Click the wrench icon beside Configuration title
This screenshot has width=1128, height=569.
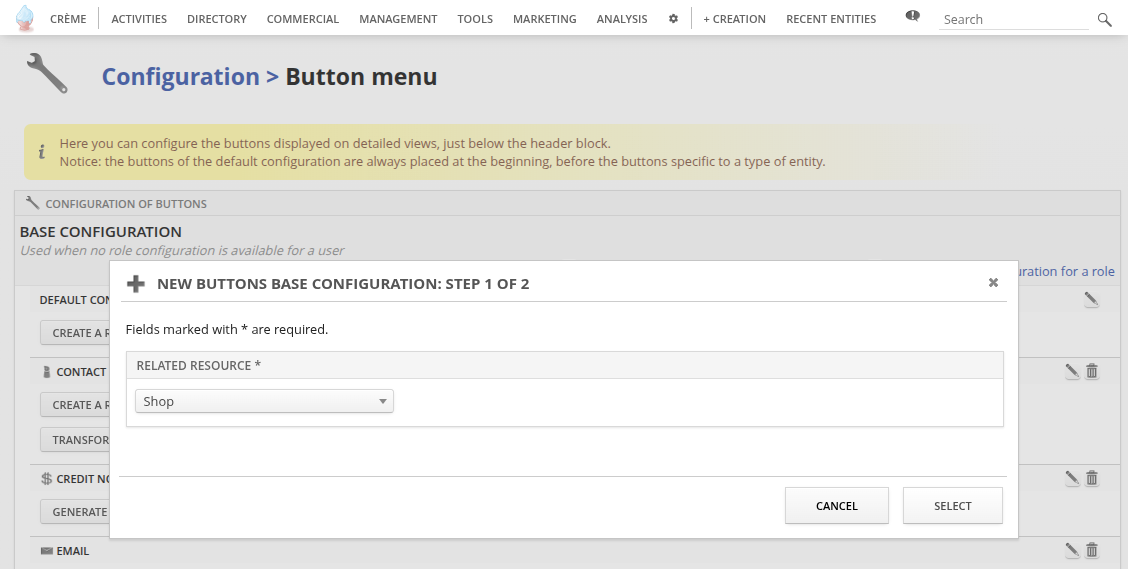(47, 73)
